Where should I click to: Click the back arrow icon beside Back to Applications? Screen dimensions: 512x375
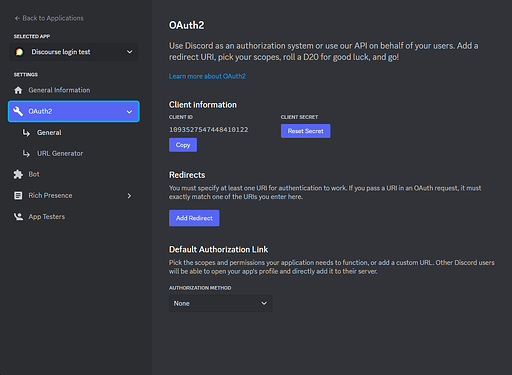17,18
